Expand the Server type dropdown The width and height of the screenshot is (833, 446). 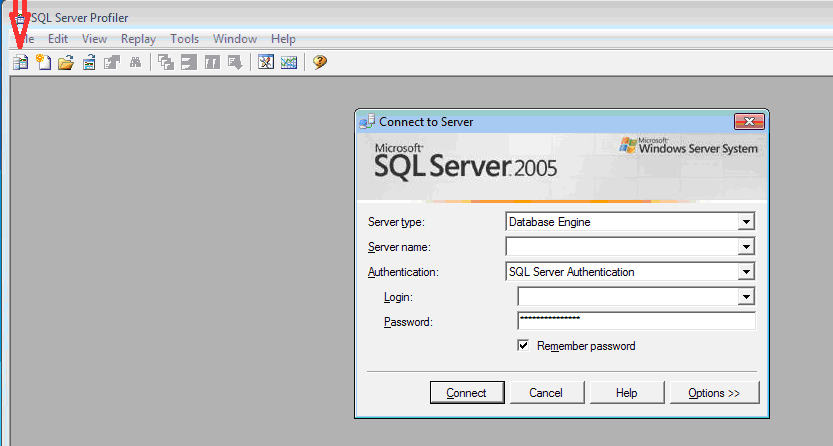click(746, 222)
